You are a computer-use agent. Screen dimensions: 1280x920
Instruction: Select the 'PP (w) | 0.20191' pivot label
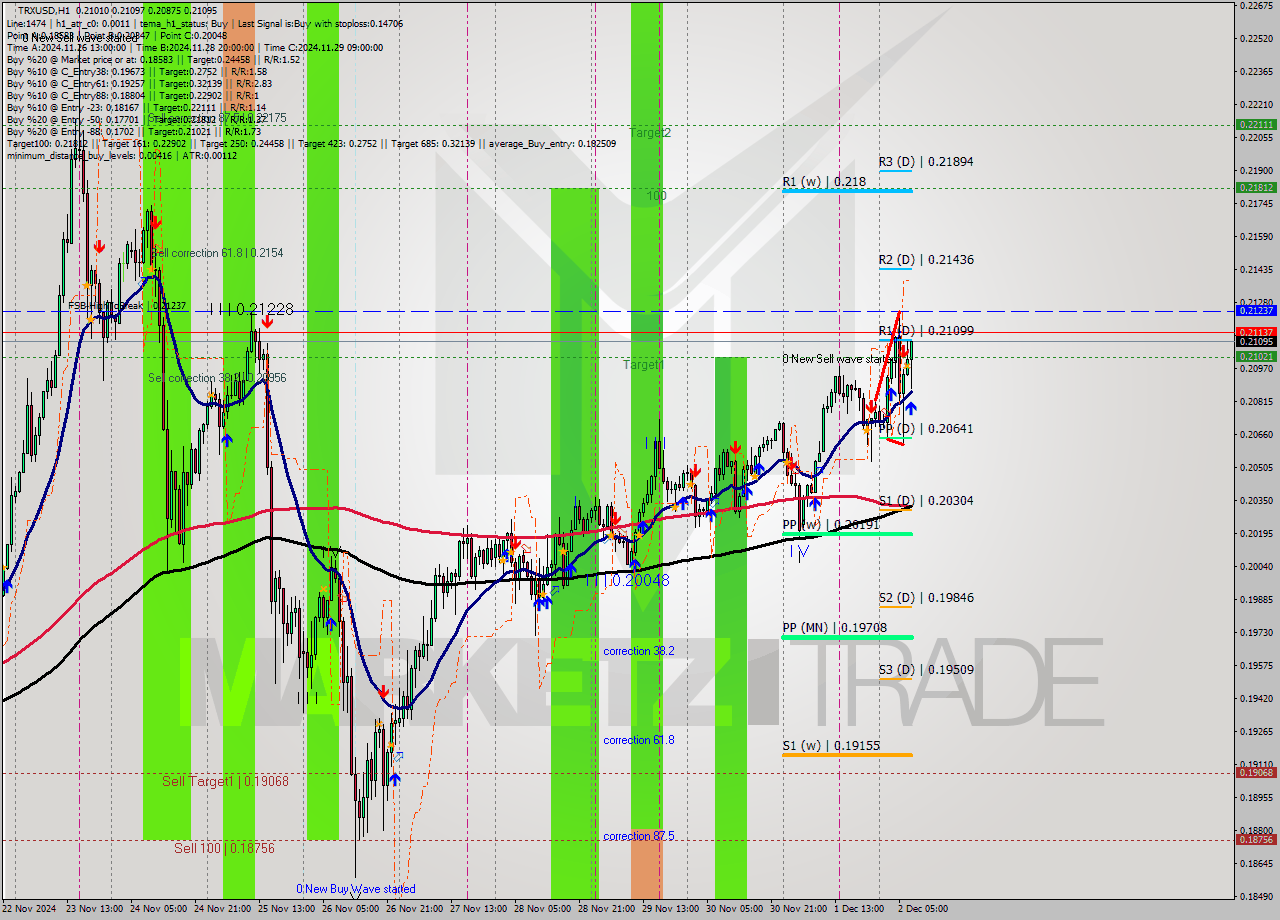pos(831,524)
